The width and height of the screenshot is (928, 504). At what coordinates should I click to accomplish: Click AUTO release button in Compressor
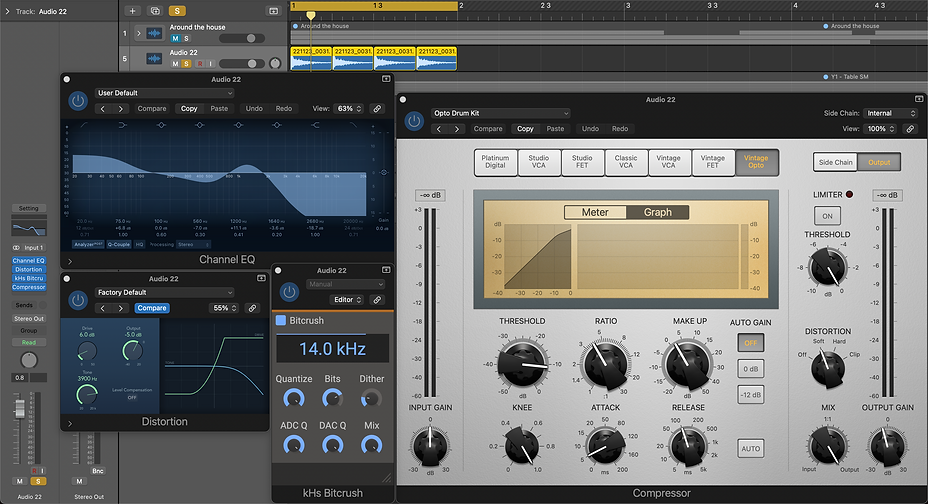pos(750,448)
